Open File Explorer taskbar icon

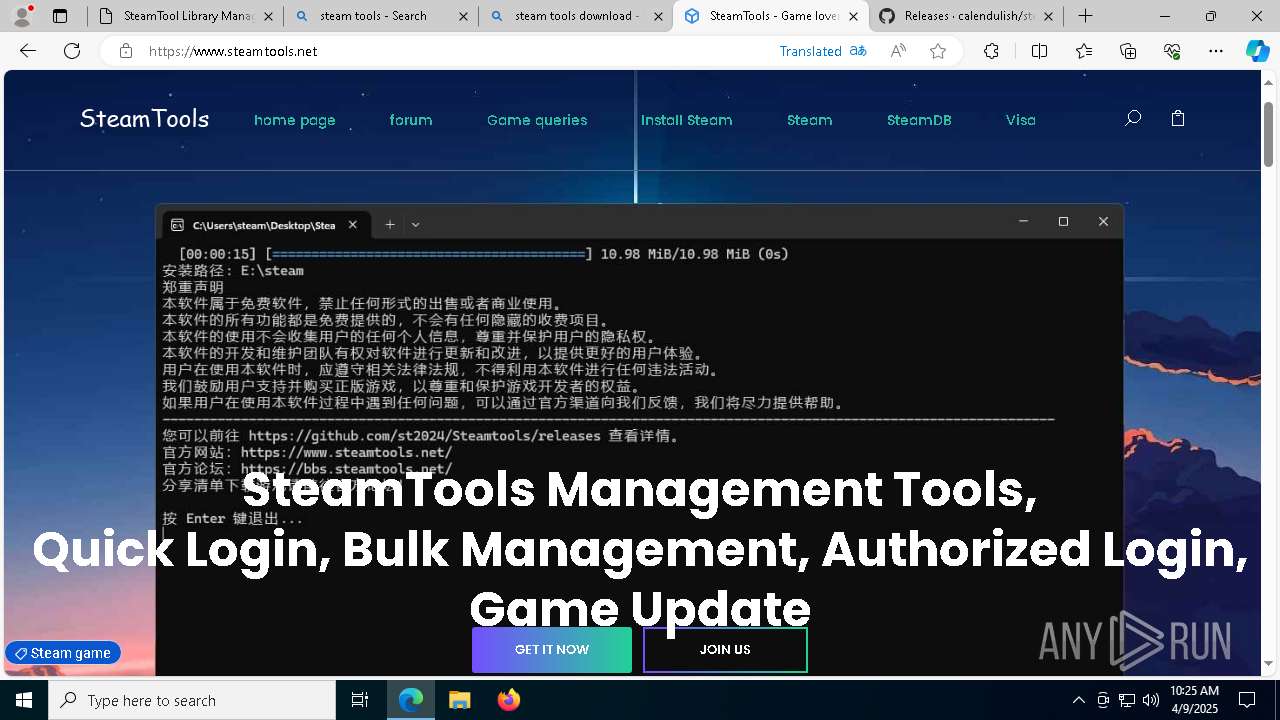tap(459, 700)
